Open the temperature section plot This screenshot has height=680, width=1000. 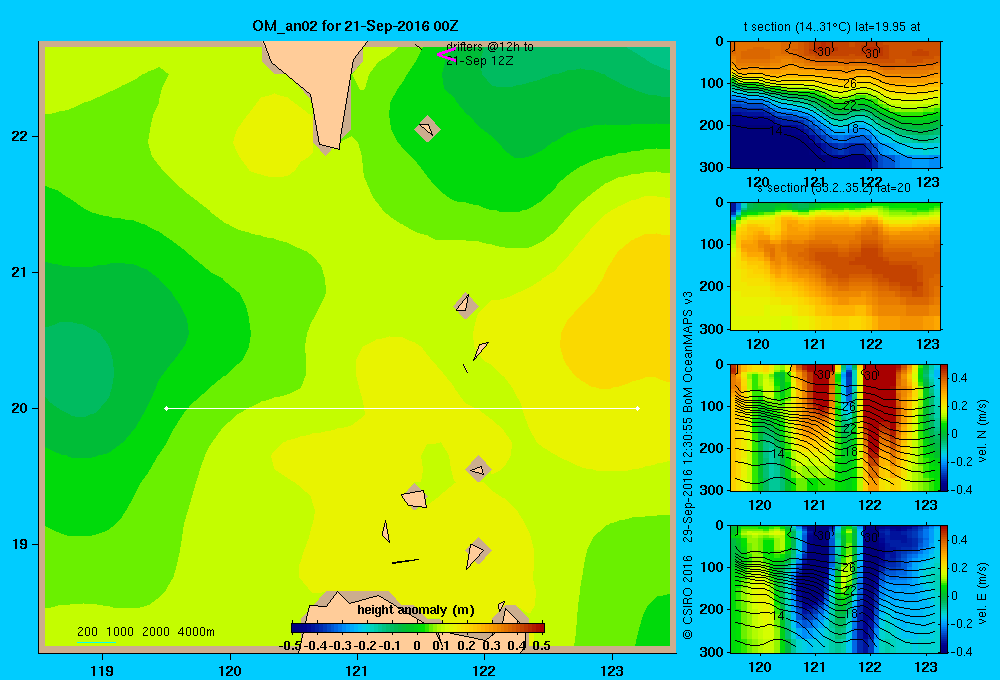pos(835,105)
